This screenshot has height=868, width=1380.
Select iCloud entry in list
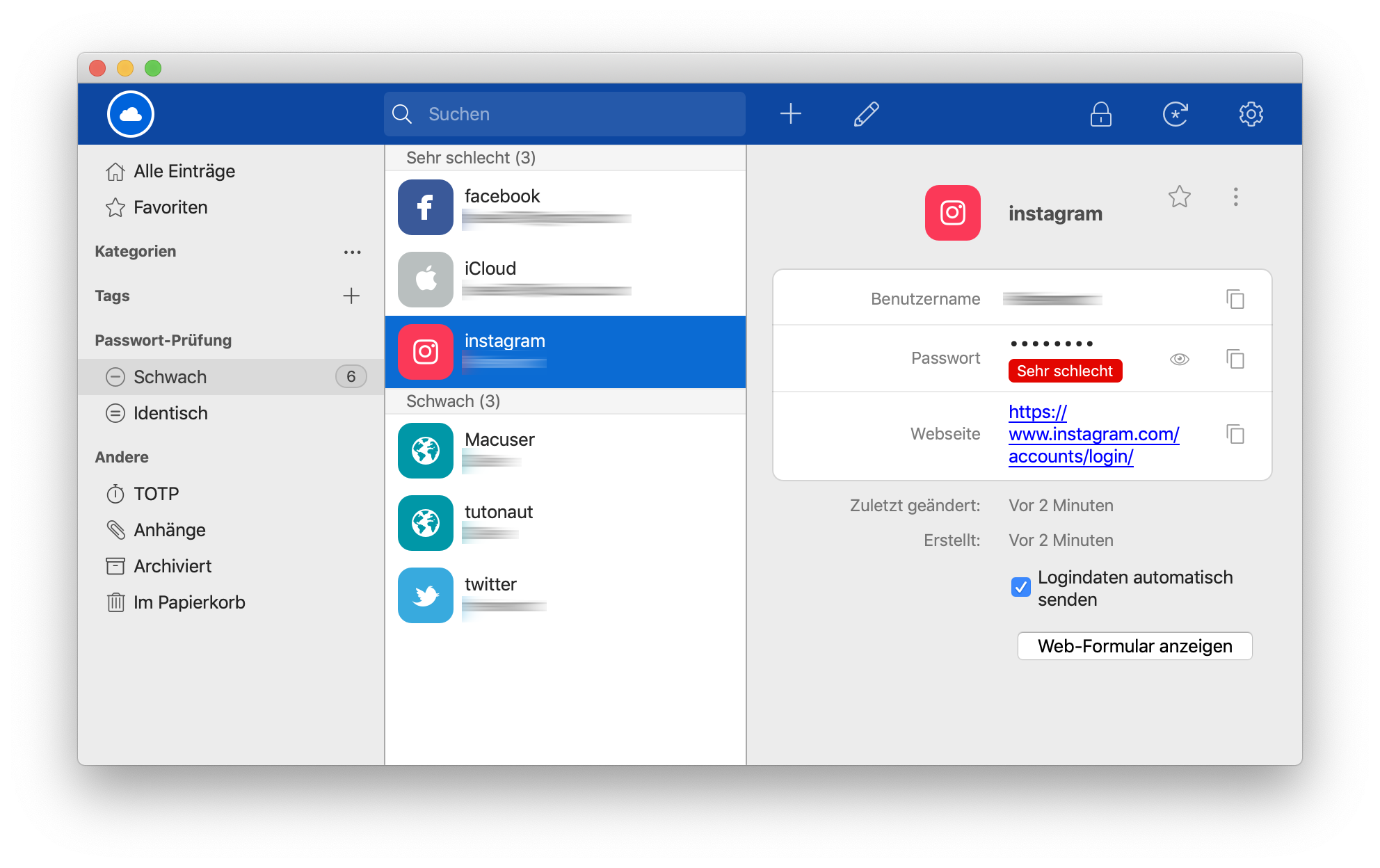(565, 280)
